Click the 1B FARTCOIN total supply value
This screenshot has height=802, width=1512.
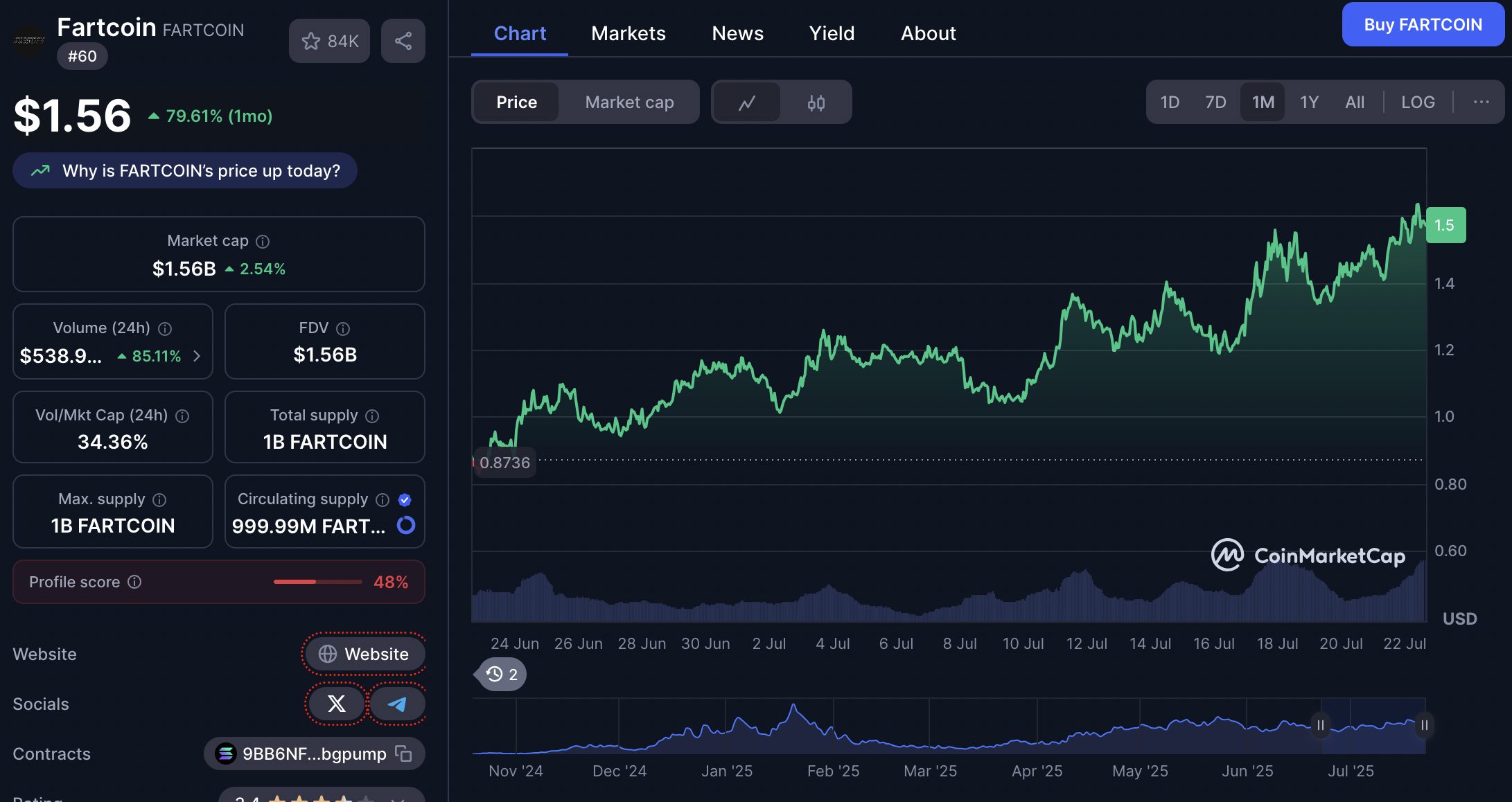[x=325, y=442]
